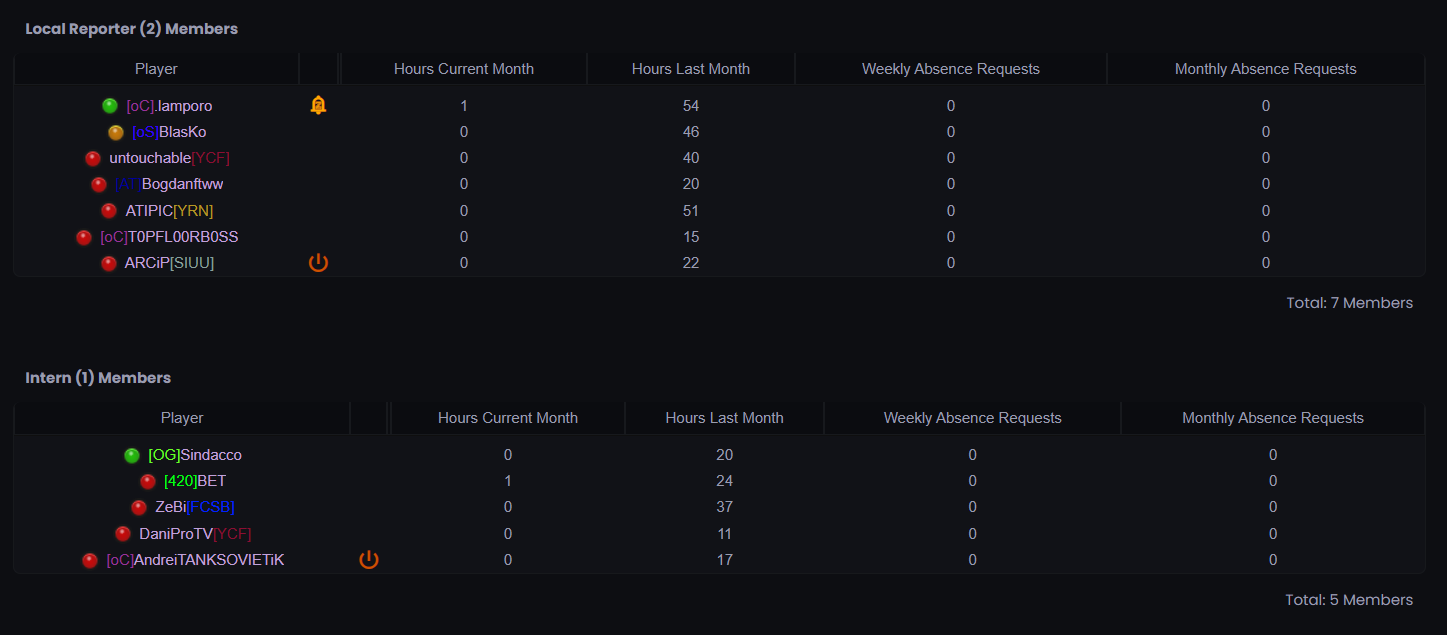The image size is (1447, 635).
Task: Click the red status dot beside ZeBi[FCSB]
Action: (x=139, y=508)
